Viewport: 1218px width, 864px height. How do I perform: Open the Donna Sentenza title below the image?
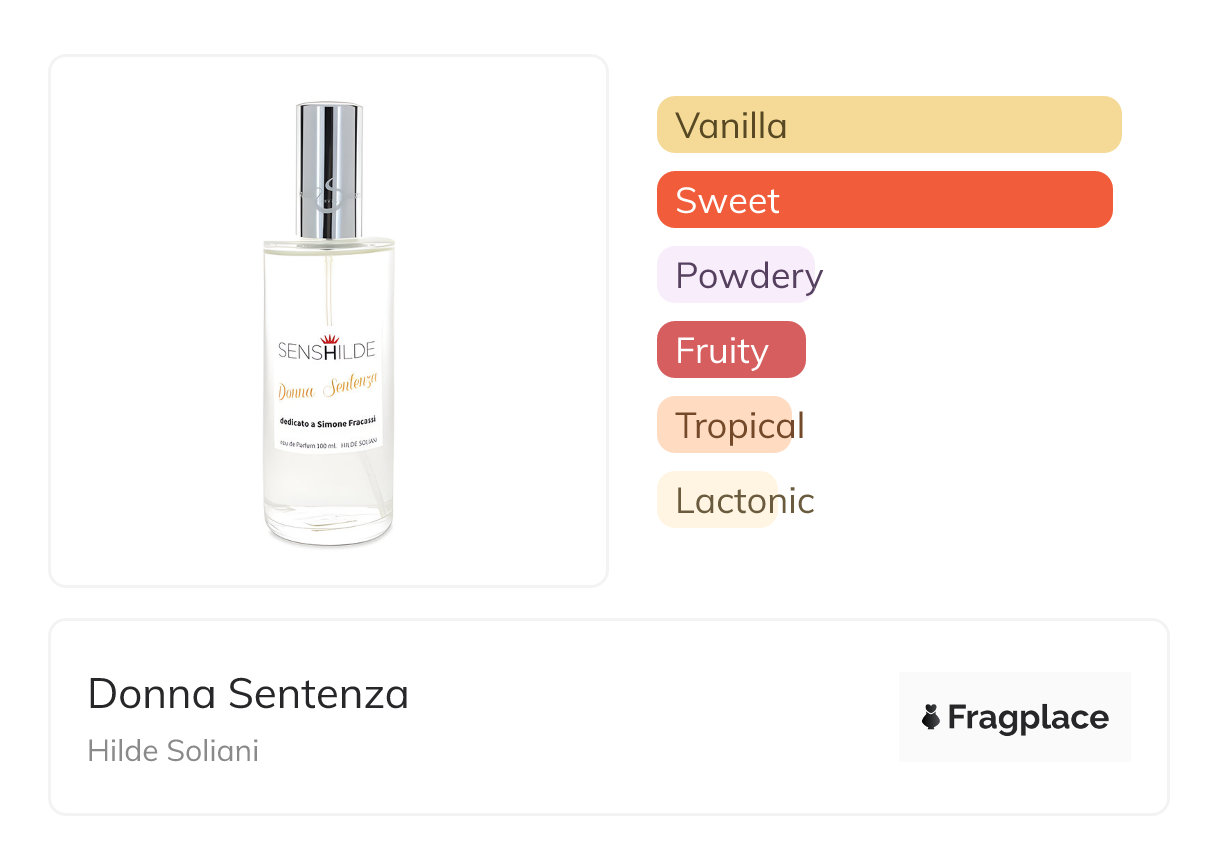[x=248, y=693]
